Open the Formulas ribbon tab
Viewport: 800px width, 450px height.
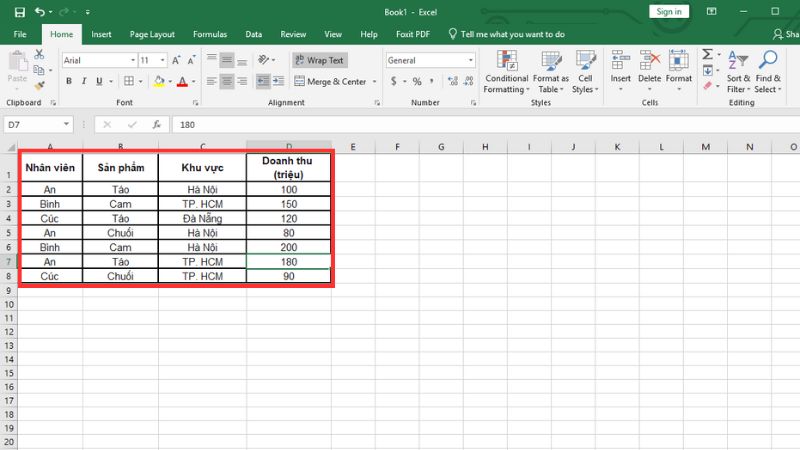pos(209,34)
